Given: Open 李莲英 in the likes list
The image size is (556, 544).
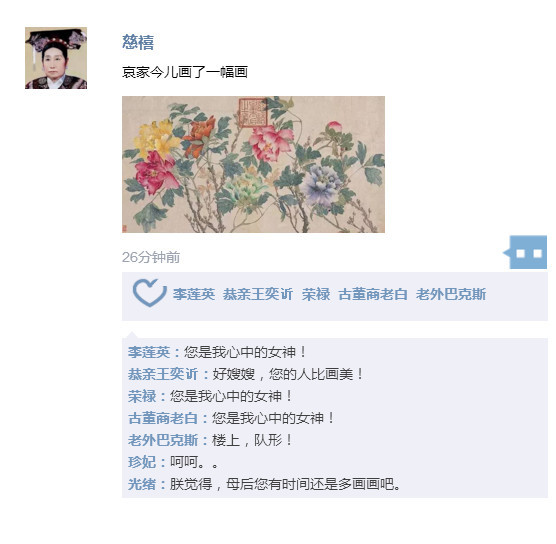Looking at the screenshot, I should pos(194,294).
